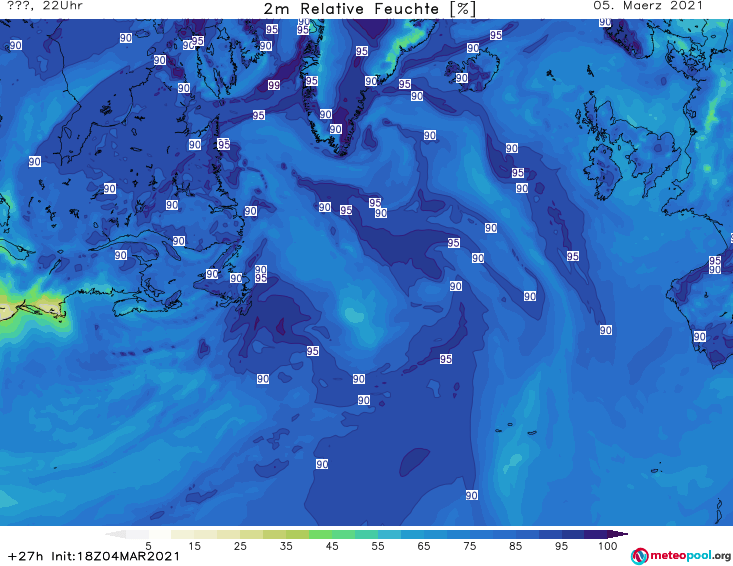Click the date "05. Maerz 2021"
This screenshot has width=733, height=566.
[648, 6]
